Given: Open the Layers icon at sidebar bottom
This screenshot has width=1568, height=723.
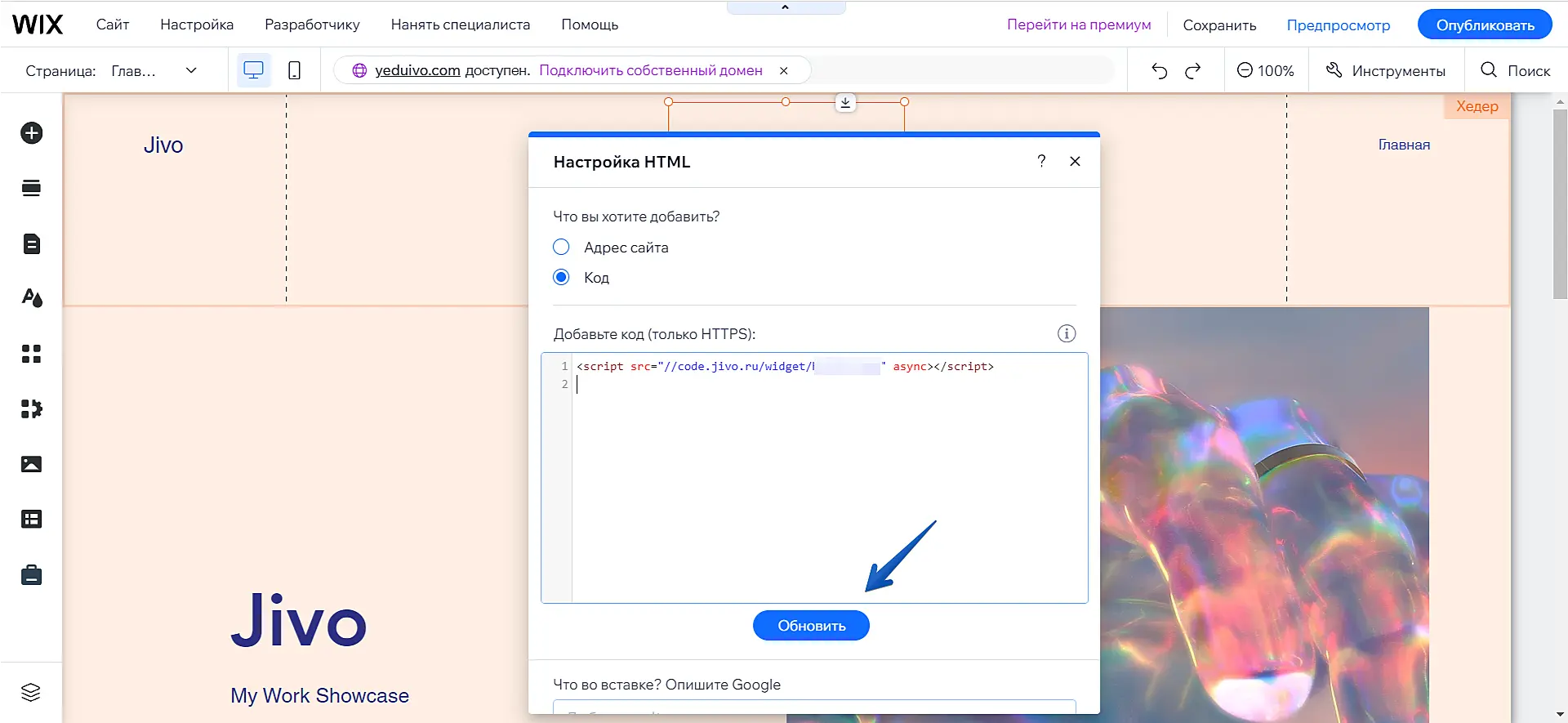Looking at the screenshot, I should tap(31, 692).
